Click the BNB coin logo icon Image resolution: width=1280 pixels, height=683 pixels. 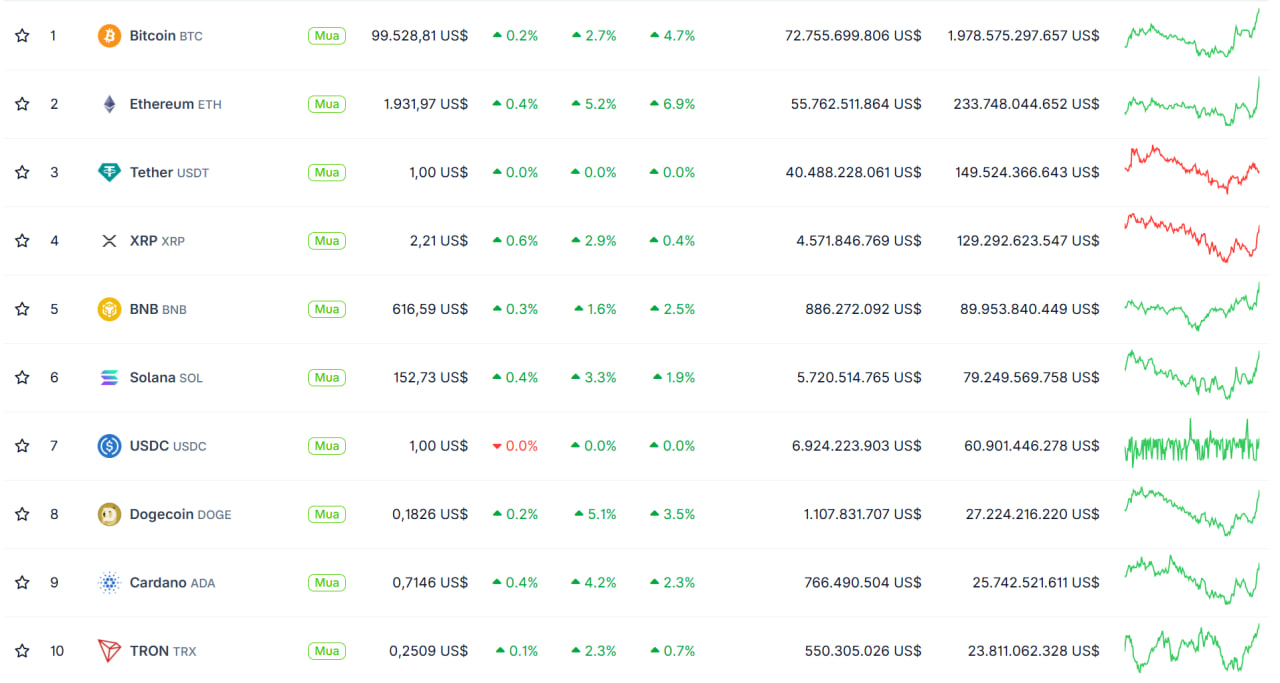[109, 309]
